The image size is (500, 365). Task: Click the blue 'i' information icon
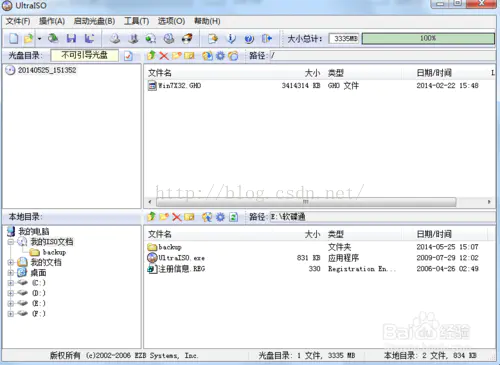coord(231,39)
